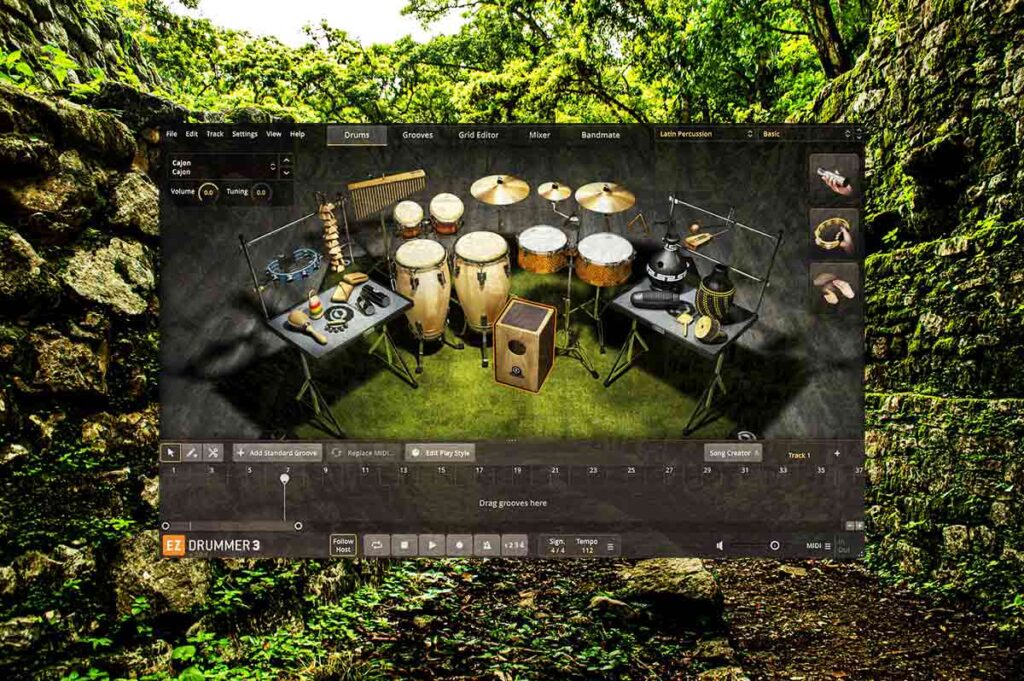Viewport: 1024px width, 681px height.
Task: Select the arrow pointer tool
Action: click(x=171, y=452)
